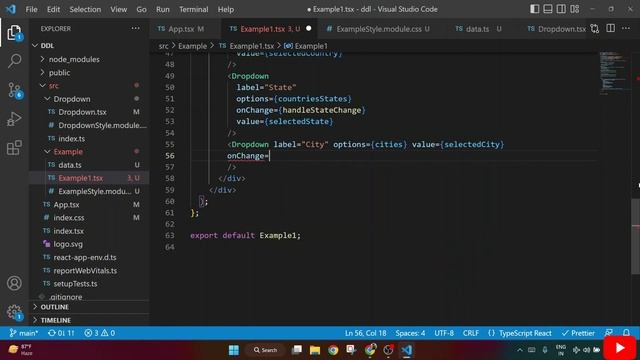
Task: Open the Source Control view
Action: tap(14, 90)
